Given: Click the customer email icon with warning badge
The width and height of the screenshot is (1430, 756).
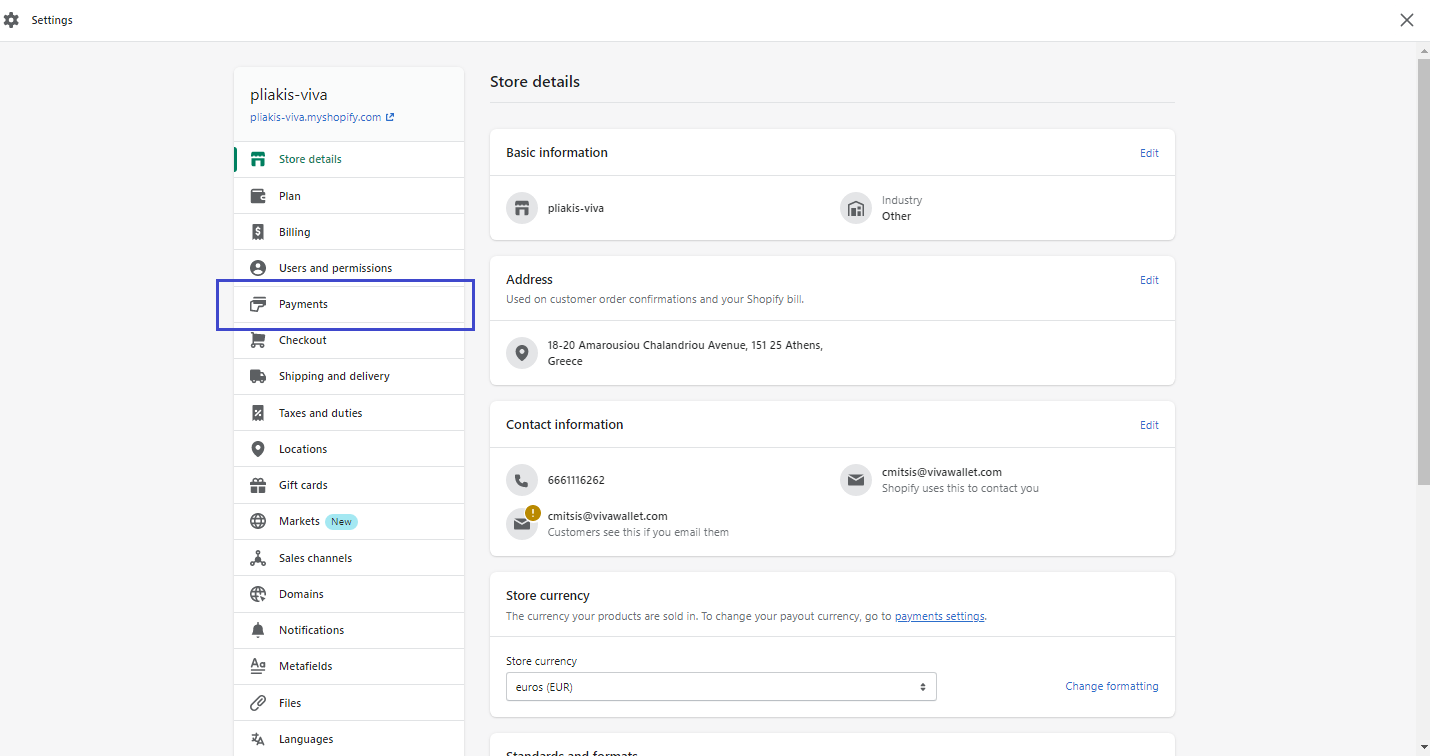Looking at the screenshot, I should pyautogui.click(x=523, y=522).
